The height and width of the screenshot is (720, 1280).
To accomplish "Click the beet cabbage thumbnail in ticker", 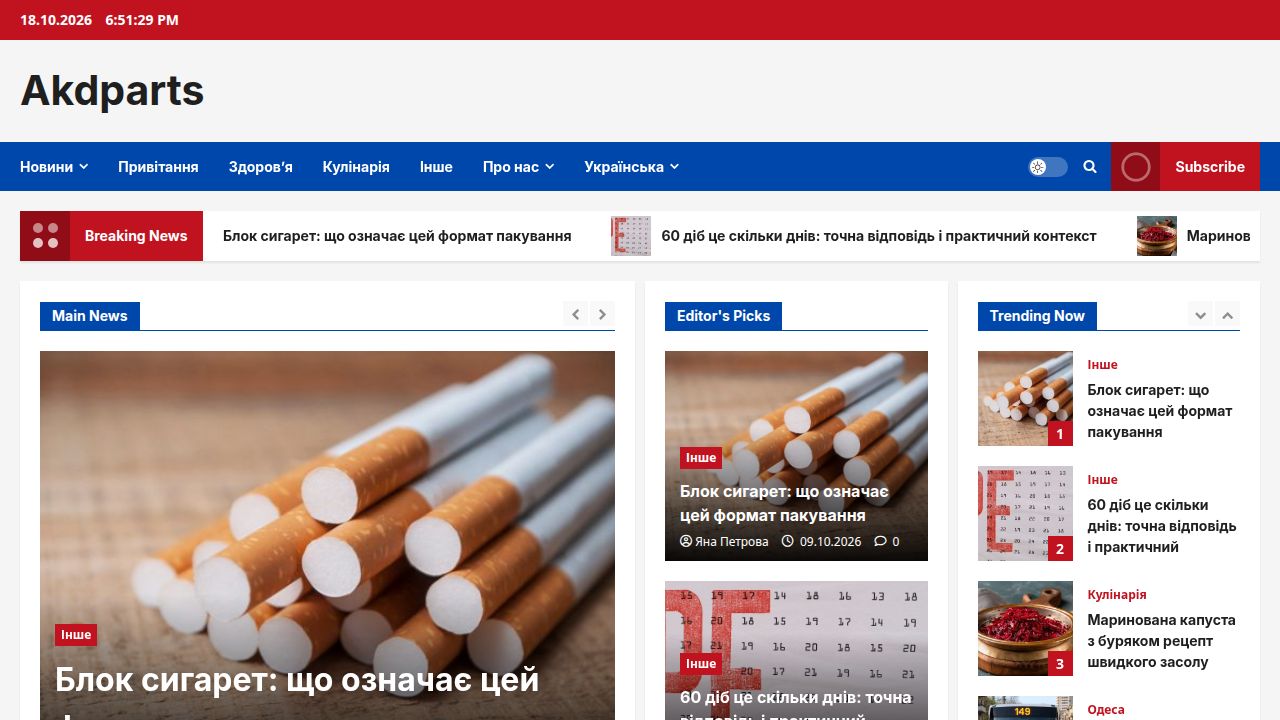I will click(x=1157, y=236).
